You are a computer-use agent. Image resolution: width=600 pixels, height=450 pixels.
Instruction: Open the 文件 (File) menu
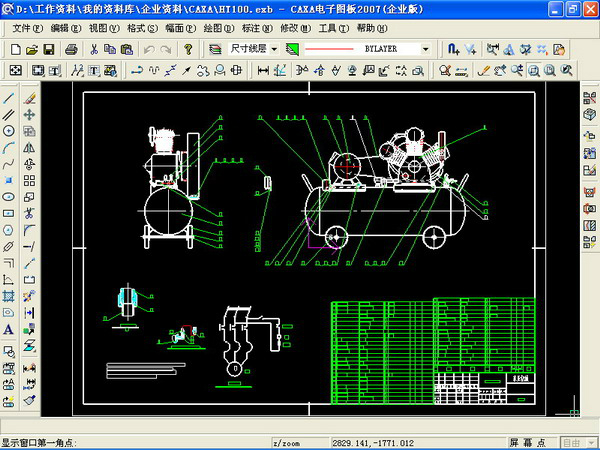click(26, 28)
